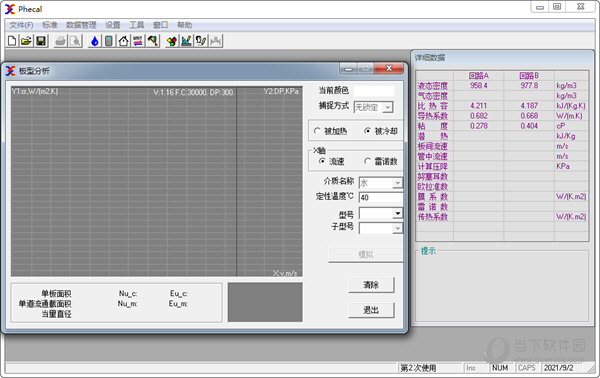
Task: Click the 2021/9/2 date in status bar
Action: tap(559, 368)
